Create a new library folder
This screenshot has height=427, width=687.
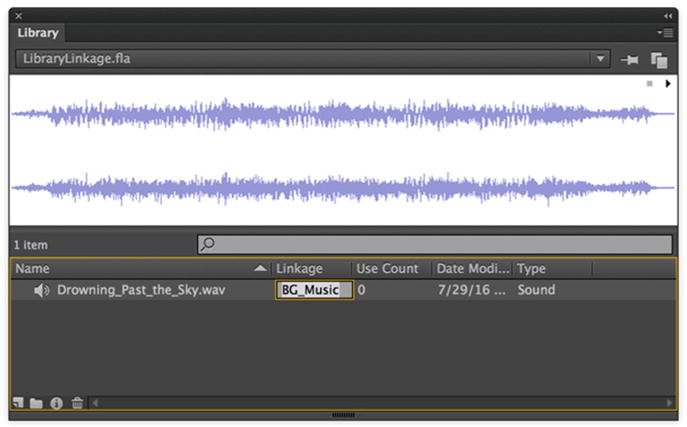click(x=36, y=403)
